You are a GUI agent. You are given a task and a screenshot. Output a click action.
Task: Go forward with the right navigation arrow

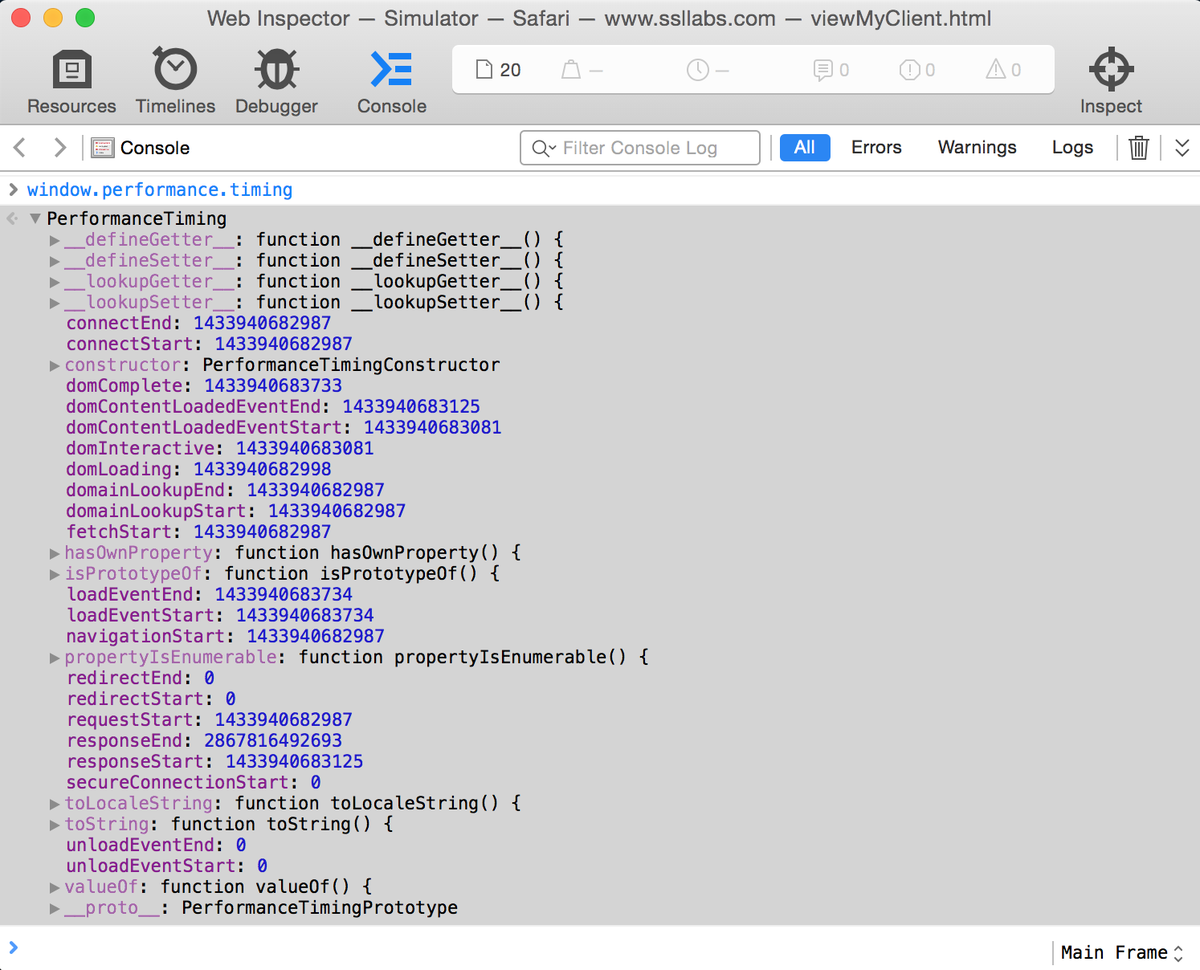[x=59, y=148]
